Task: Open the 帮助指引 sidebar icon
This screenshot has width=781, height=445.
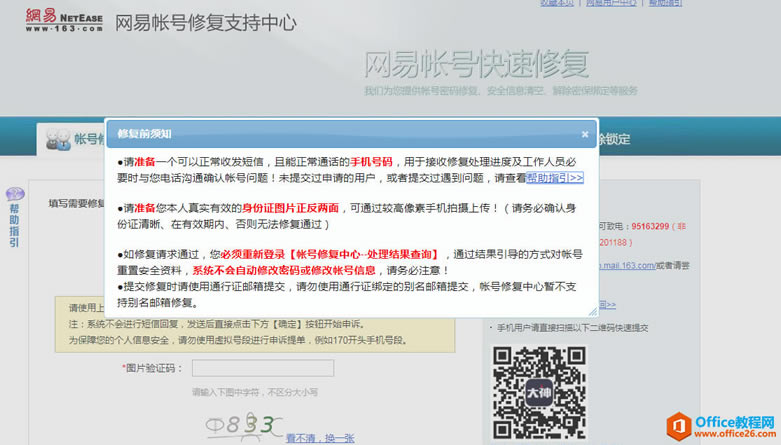Action: (x=14, y=217)
